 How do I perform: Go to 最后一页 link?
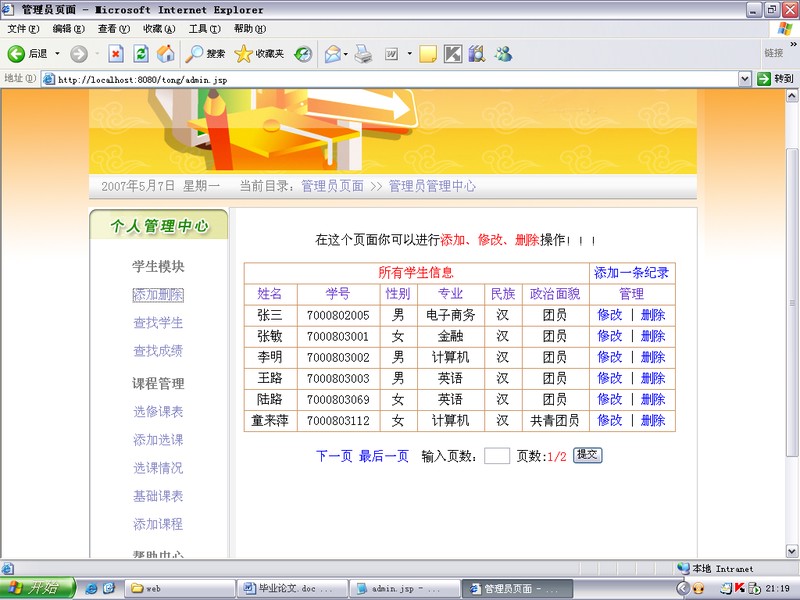pyautogui.click(x=384, y=456)
